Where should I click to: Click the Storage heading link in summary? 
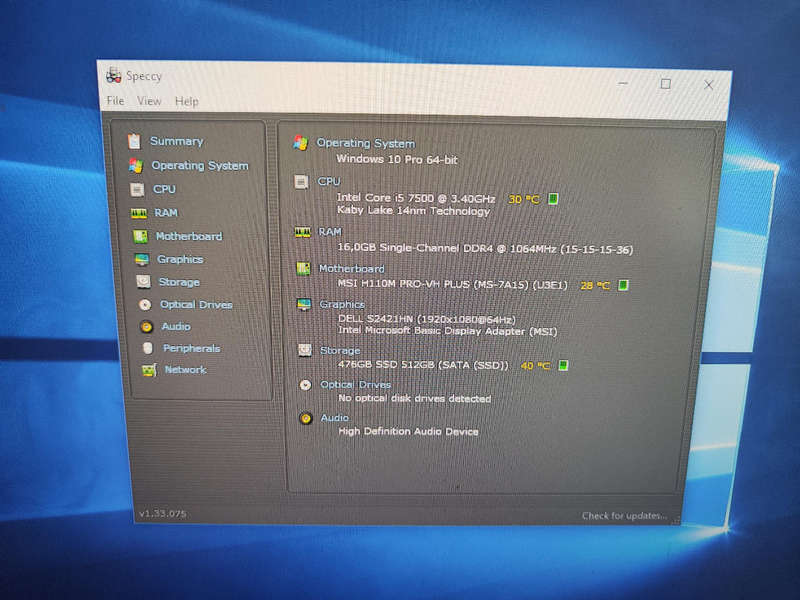[340, 351]
